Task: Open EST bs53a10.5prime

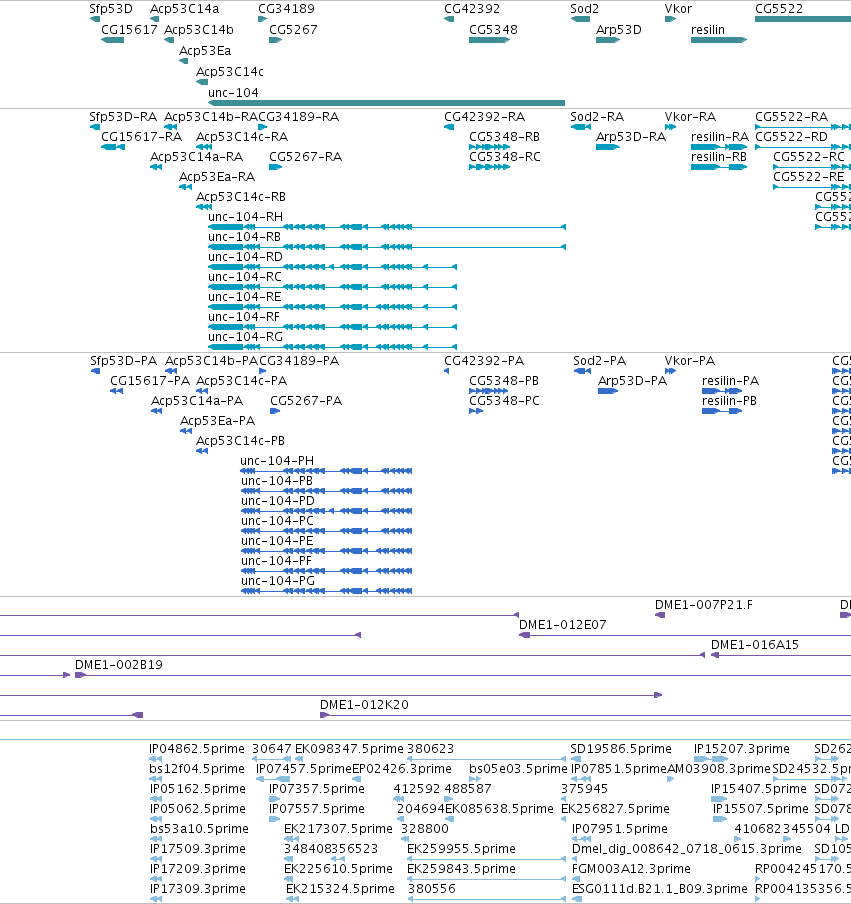Action: [x=155, y=839]
